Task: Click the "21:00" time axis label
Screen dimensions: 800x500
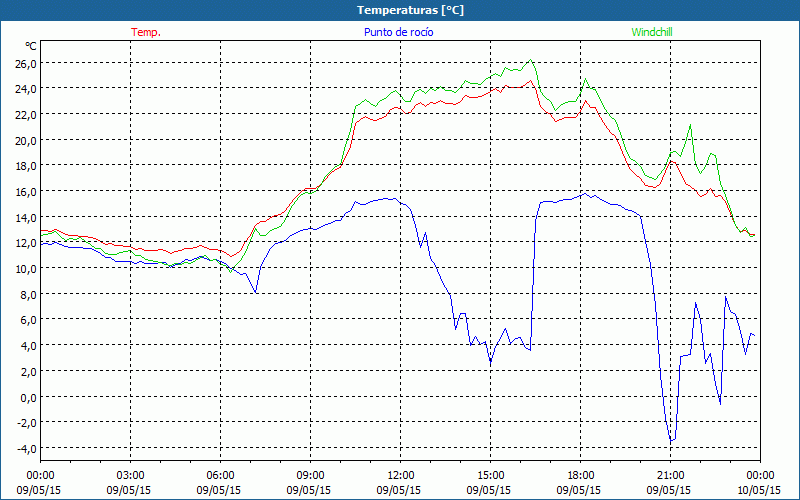Action: [x=670, y=476]
